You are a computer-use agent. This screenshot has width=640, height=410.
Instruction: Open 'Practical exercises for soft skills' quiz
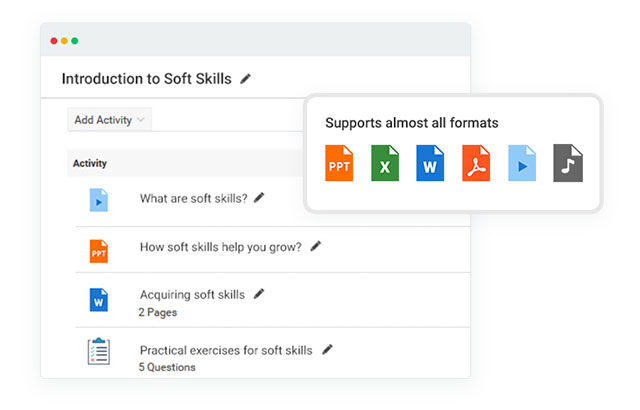[226, 351]
